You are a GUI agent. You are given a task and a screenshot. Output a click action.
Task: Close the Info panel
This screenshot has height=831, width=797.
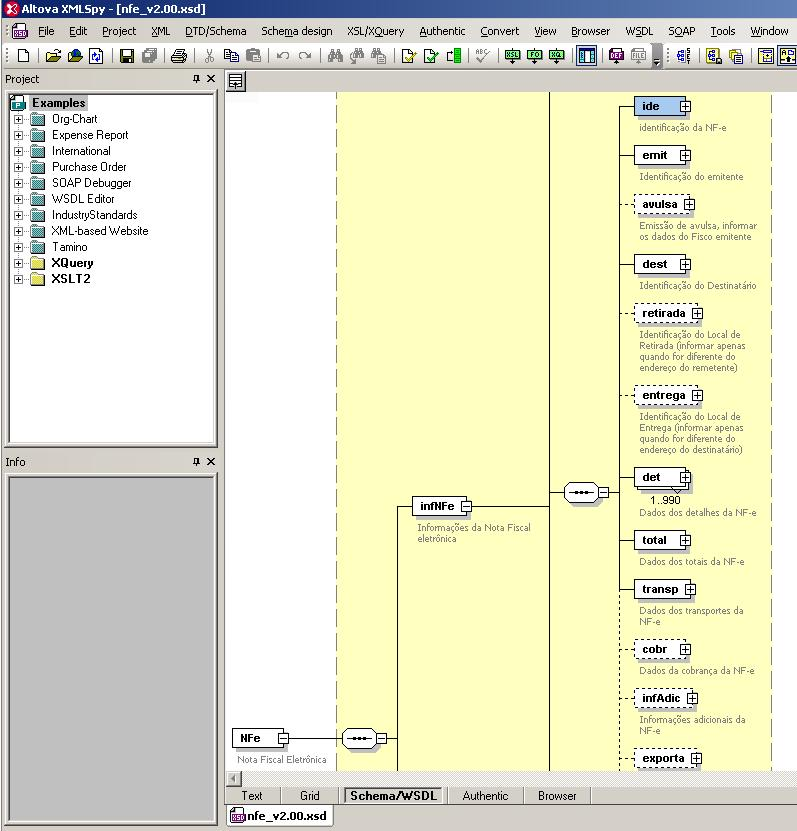tap(211, 462)
